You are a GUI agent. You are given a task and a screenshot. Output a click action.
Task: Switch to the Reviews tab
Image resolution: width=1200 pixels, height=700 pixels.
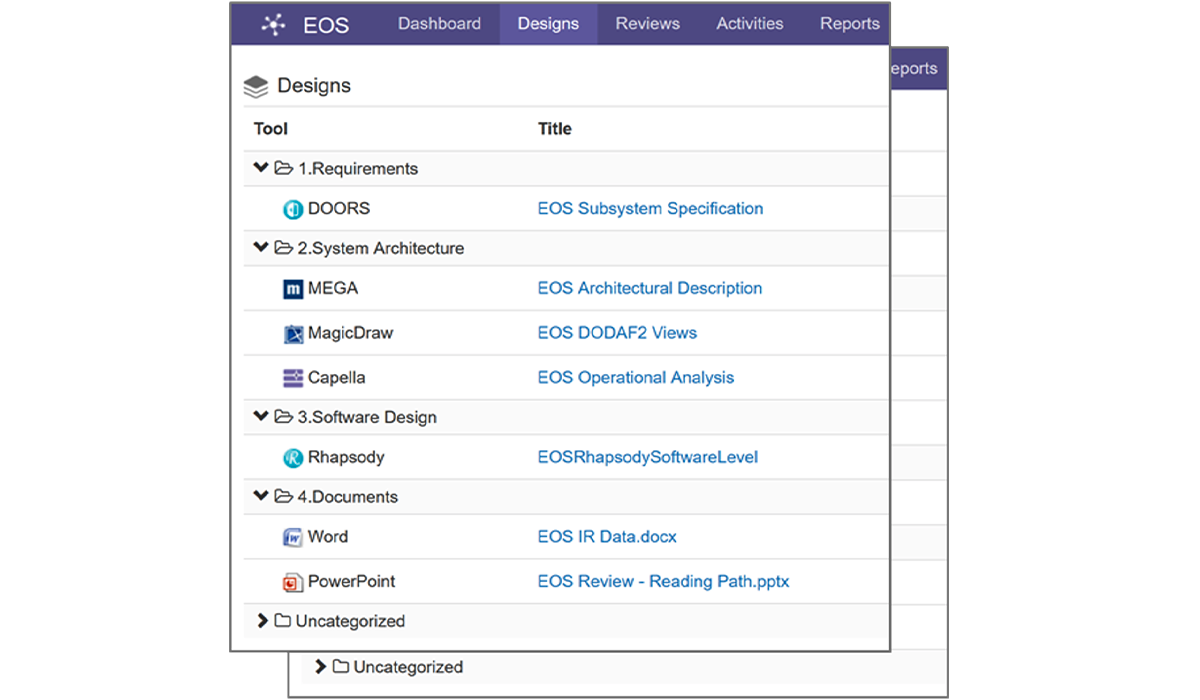click(647, 24)
